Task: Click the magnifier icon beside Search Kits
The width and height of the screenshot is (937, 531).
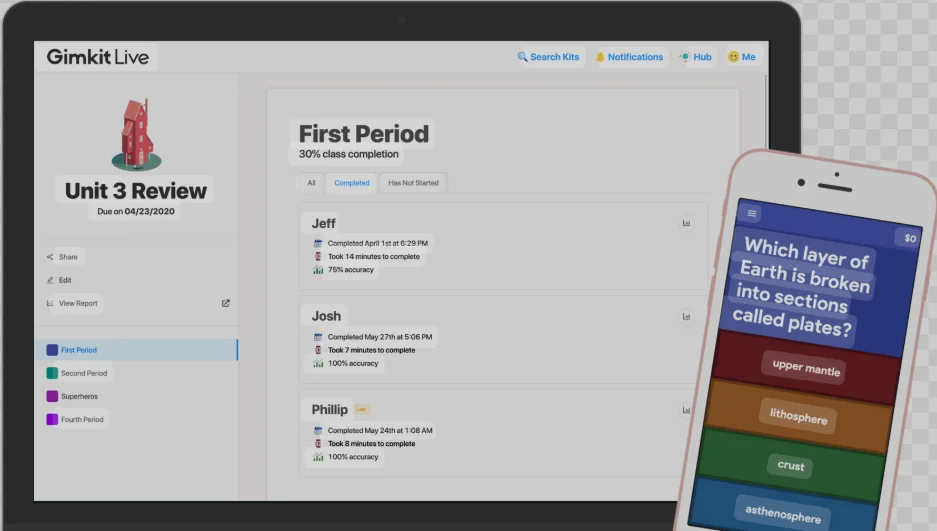Action: coord(522,57)
